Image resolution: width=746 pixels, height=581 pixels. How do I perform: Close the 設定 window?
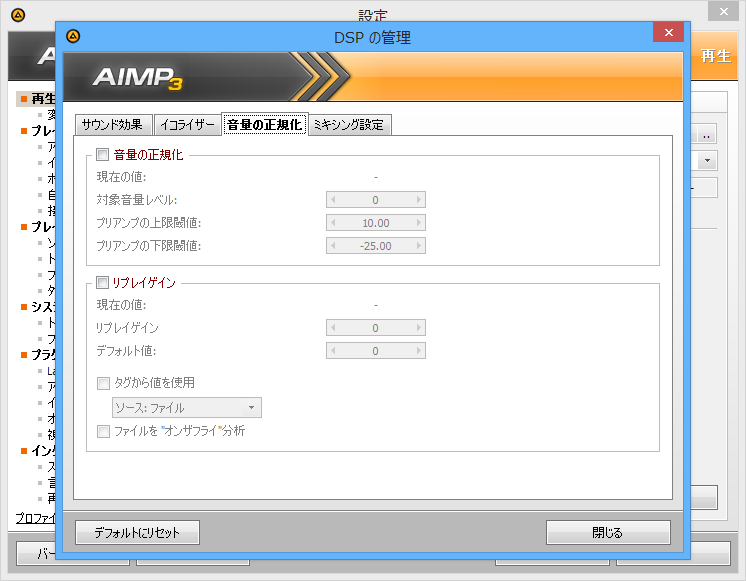[724, 11]
